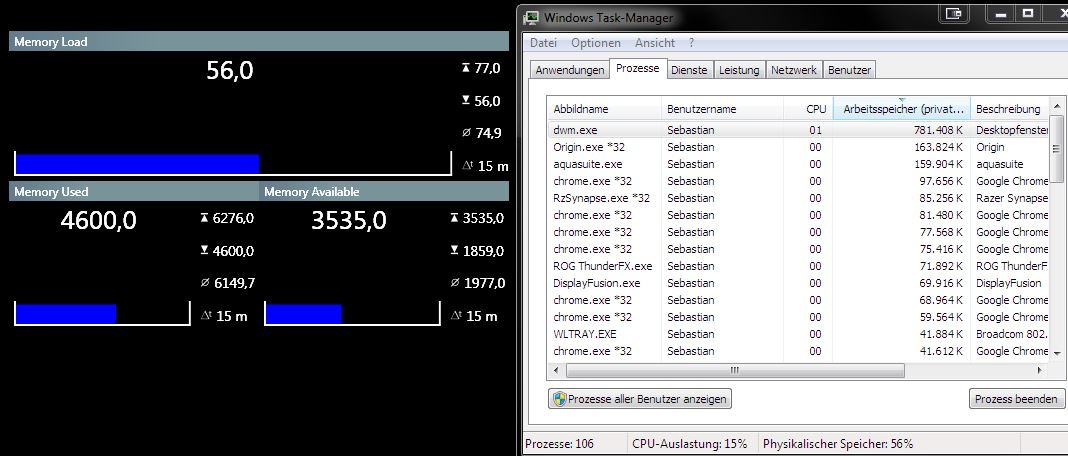Click the horizontal scrollbar thumb
The width and height of the screenshot is (1068, 456).
click(735, 370)
